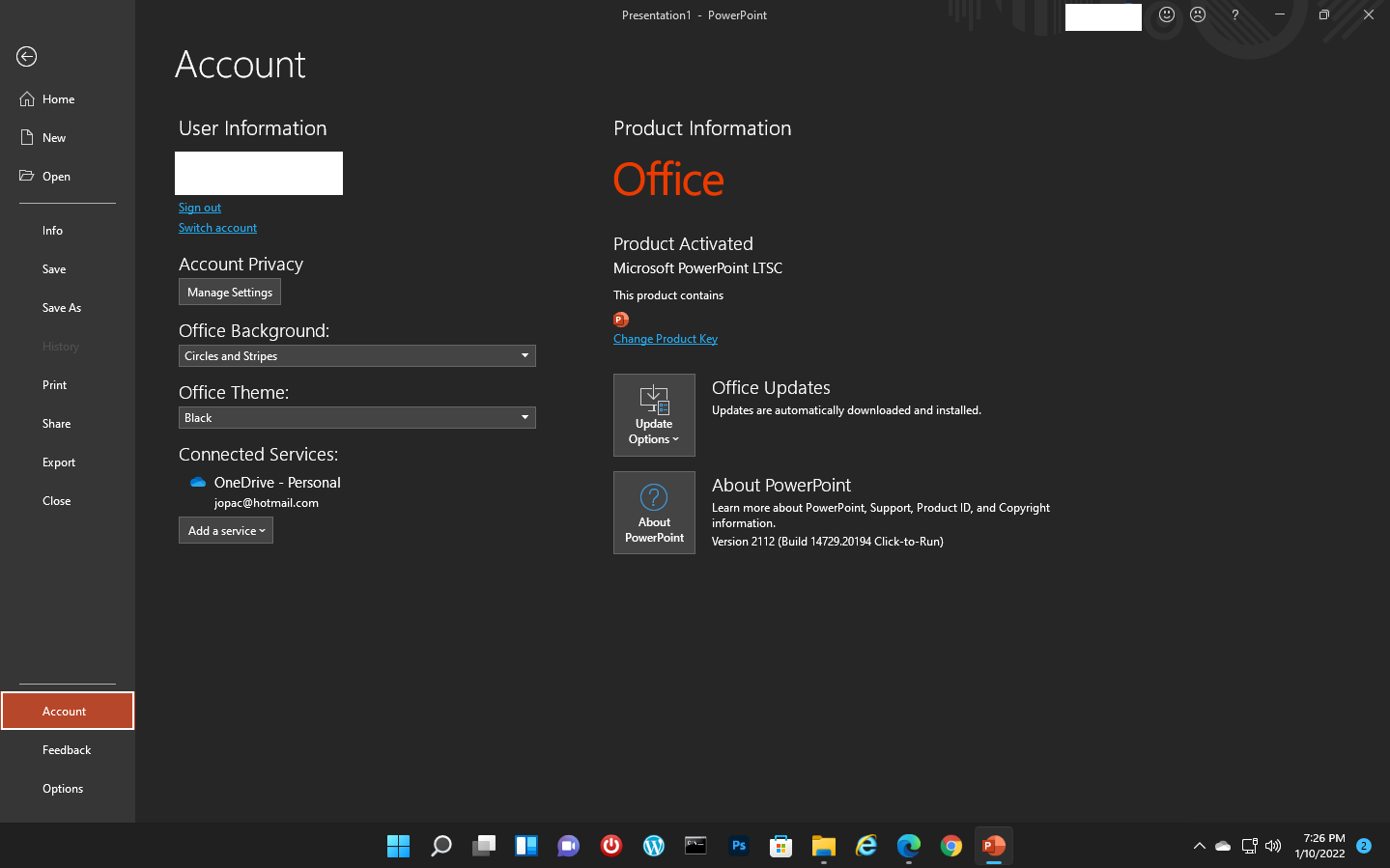Open File Explorer from the taskbar
1390x868 pixels.
(x=823, y=846)
